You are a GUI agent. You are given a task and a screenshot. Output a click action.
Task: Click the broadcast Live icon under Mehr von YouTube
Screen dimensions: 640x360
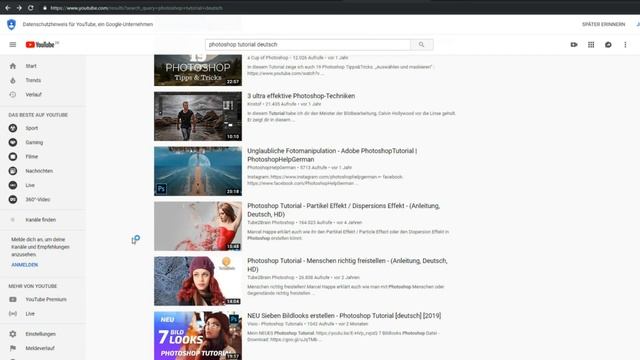coord(13,314)
